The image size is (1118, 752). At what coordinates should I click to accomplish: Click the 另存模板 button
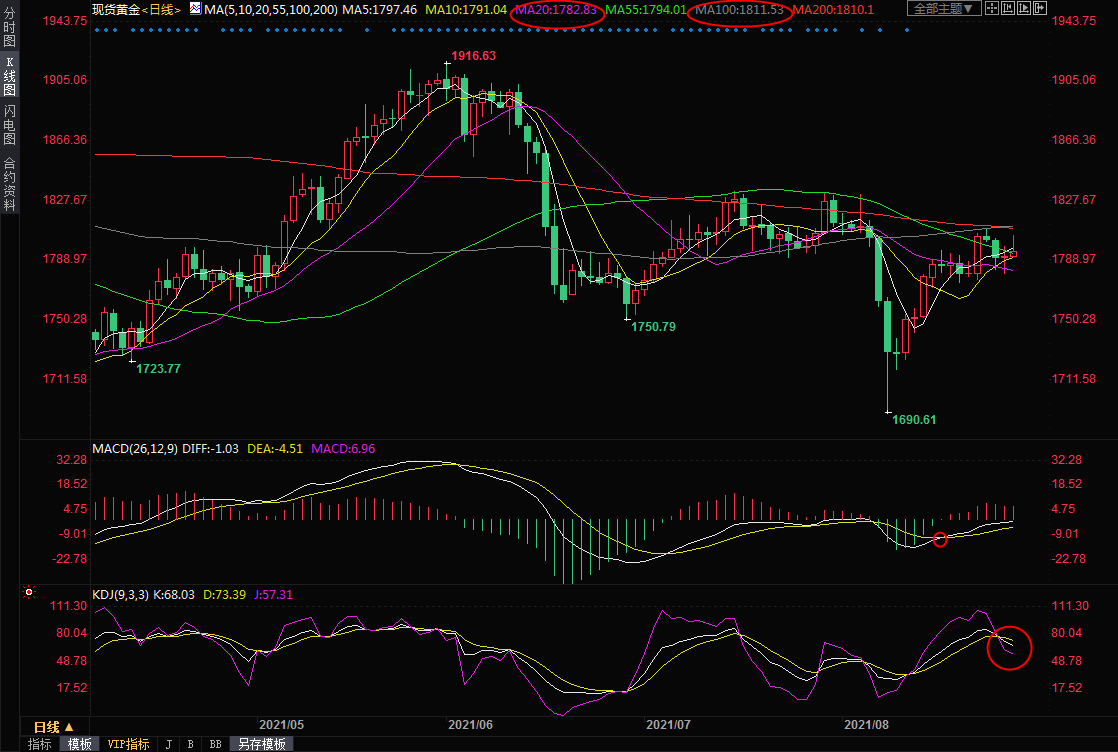pyautogui.click(x=260, y=744)
